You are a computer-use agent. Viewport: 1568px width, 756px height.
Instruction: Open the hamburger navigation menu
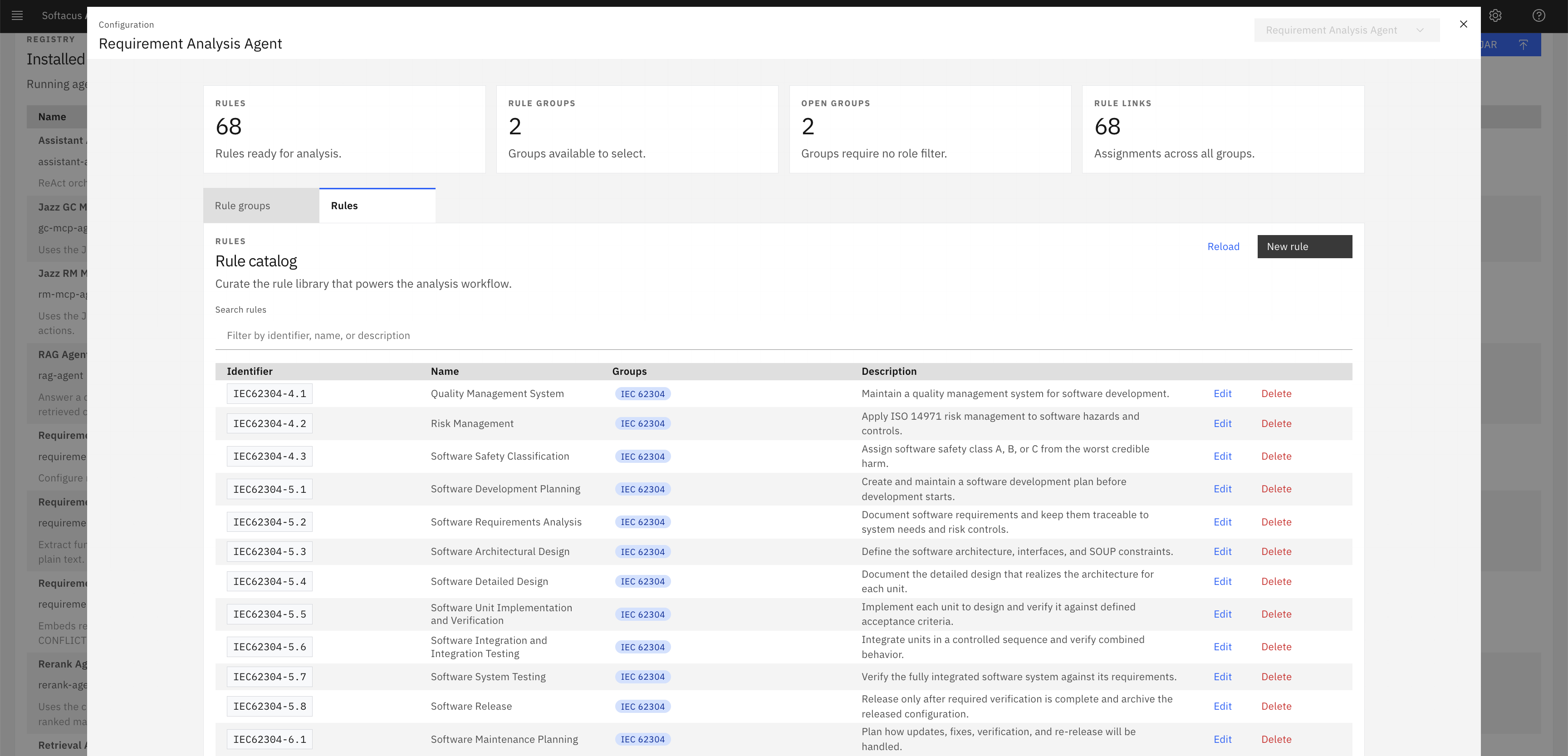(x=17, y=16)
